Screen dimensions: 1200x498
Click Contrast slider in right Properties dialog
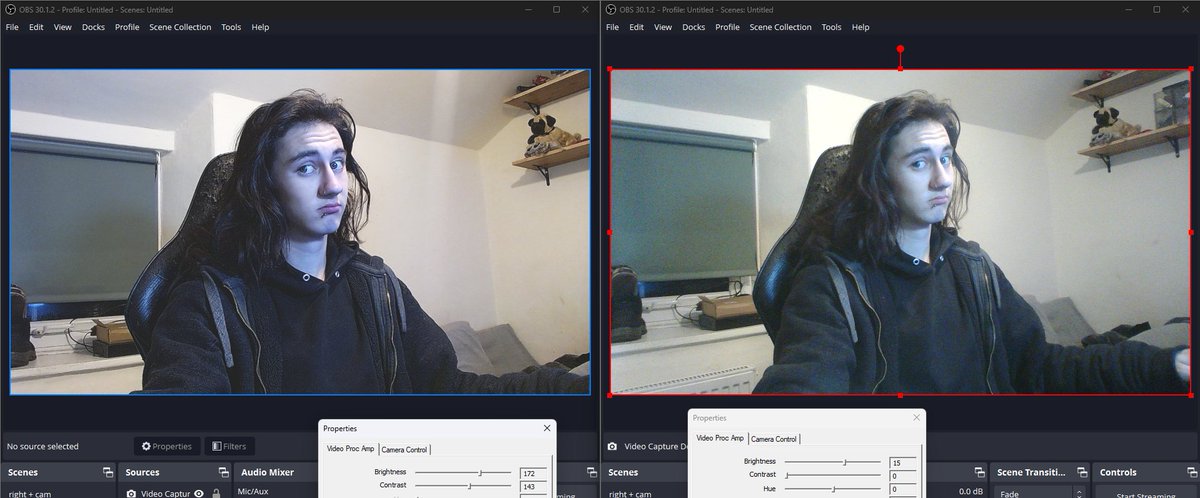click(x=833, y=475)
